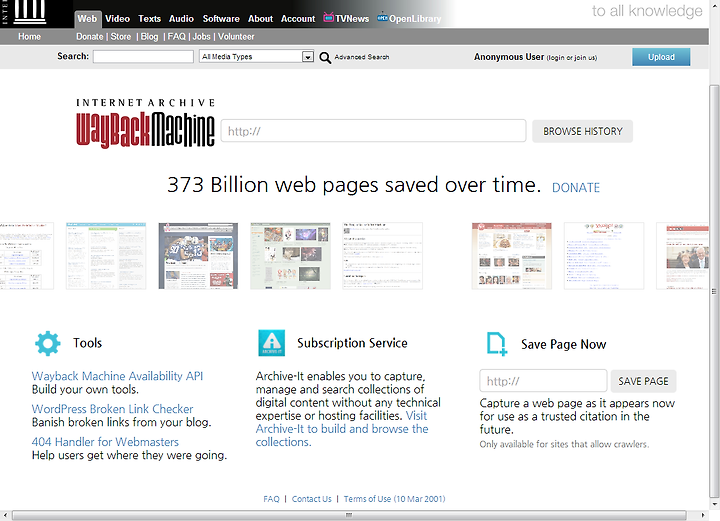Open the Account tab
This screenshot has width=720, height=521.
[298, 19]
